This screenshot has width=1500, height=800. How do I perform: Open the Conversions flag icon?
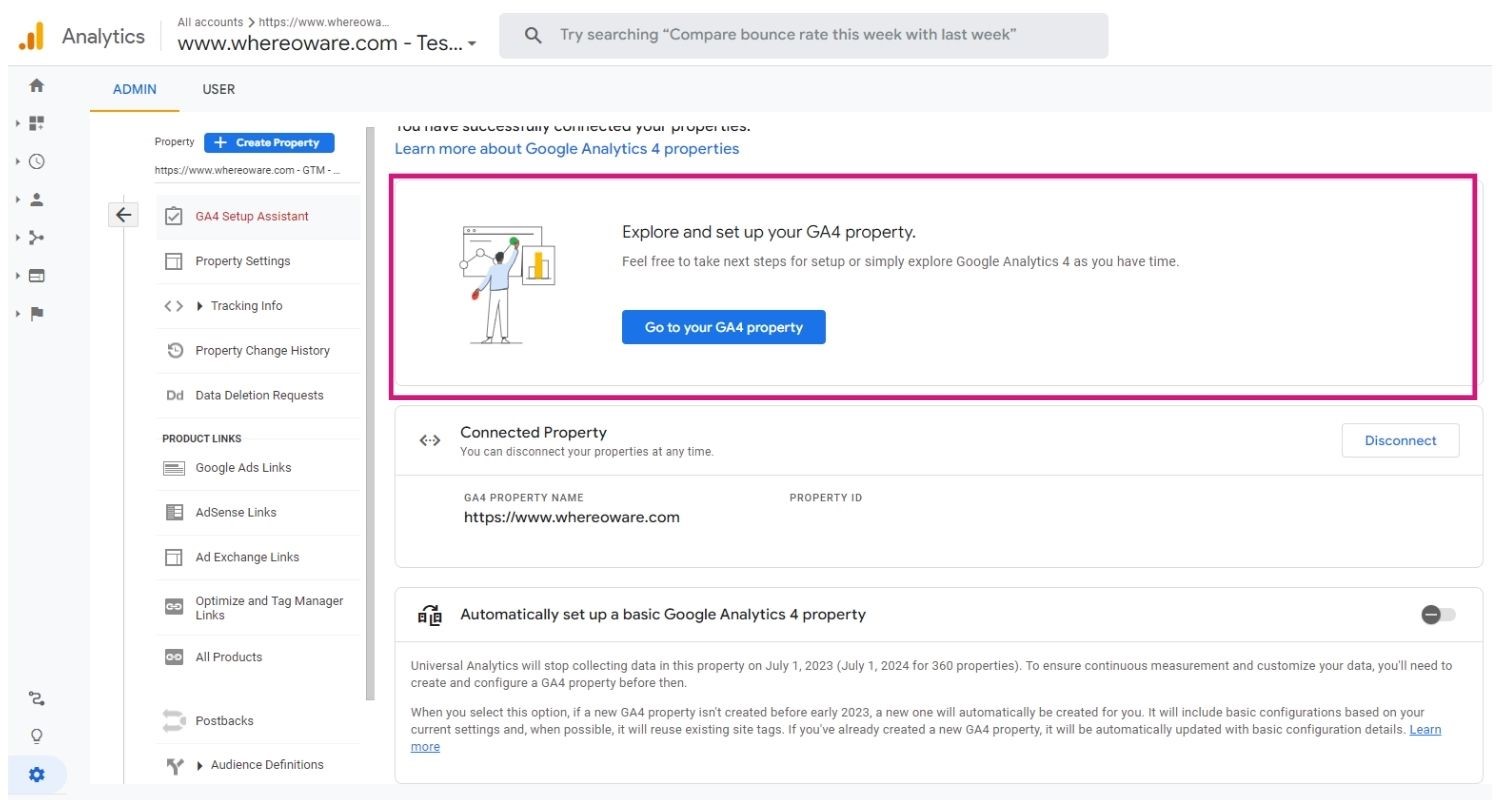[37, 313]
